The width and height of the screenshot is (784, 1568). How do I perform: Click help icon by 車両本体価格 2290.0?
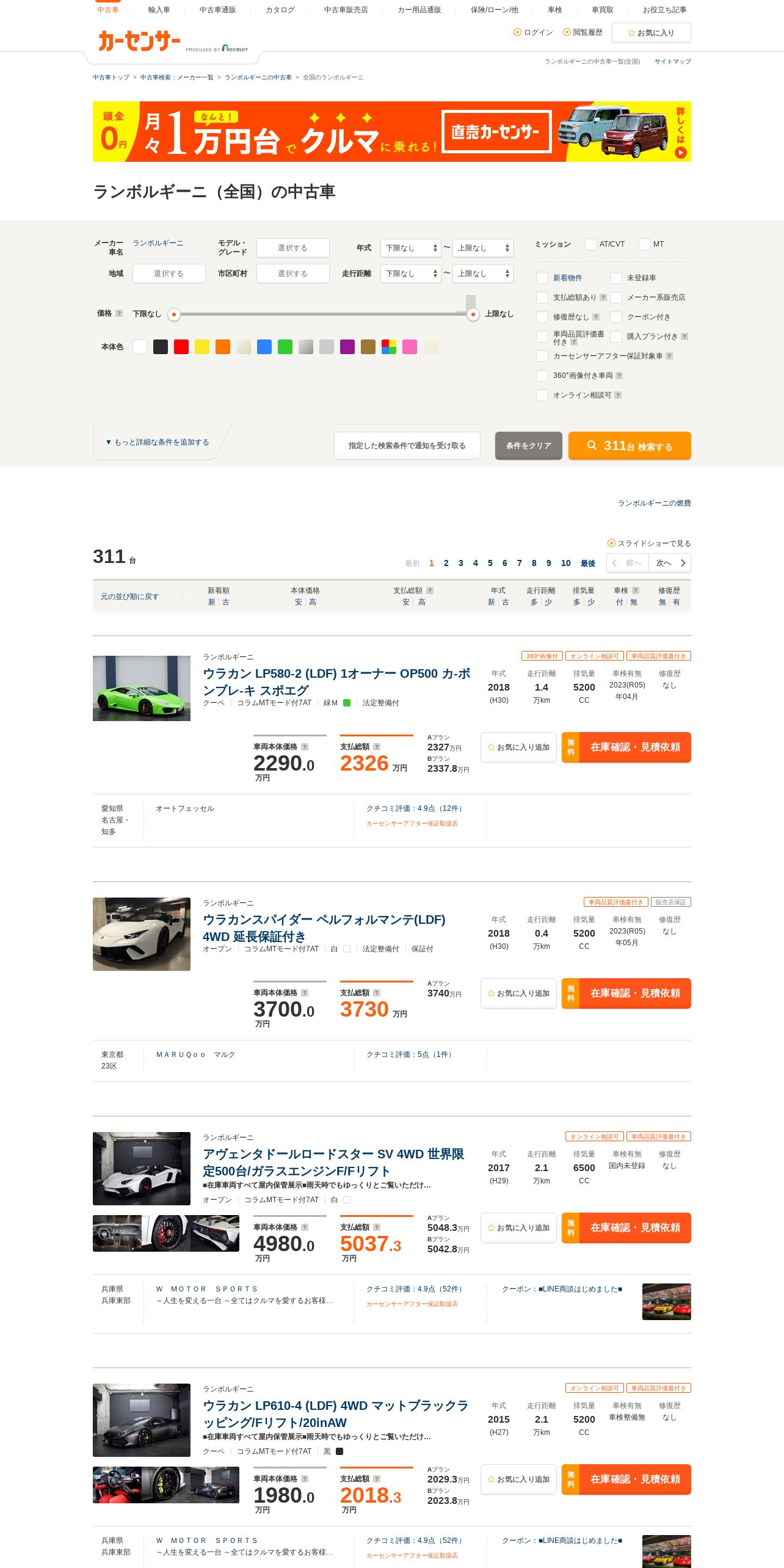coord(305,747)
